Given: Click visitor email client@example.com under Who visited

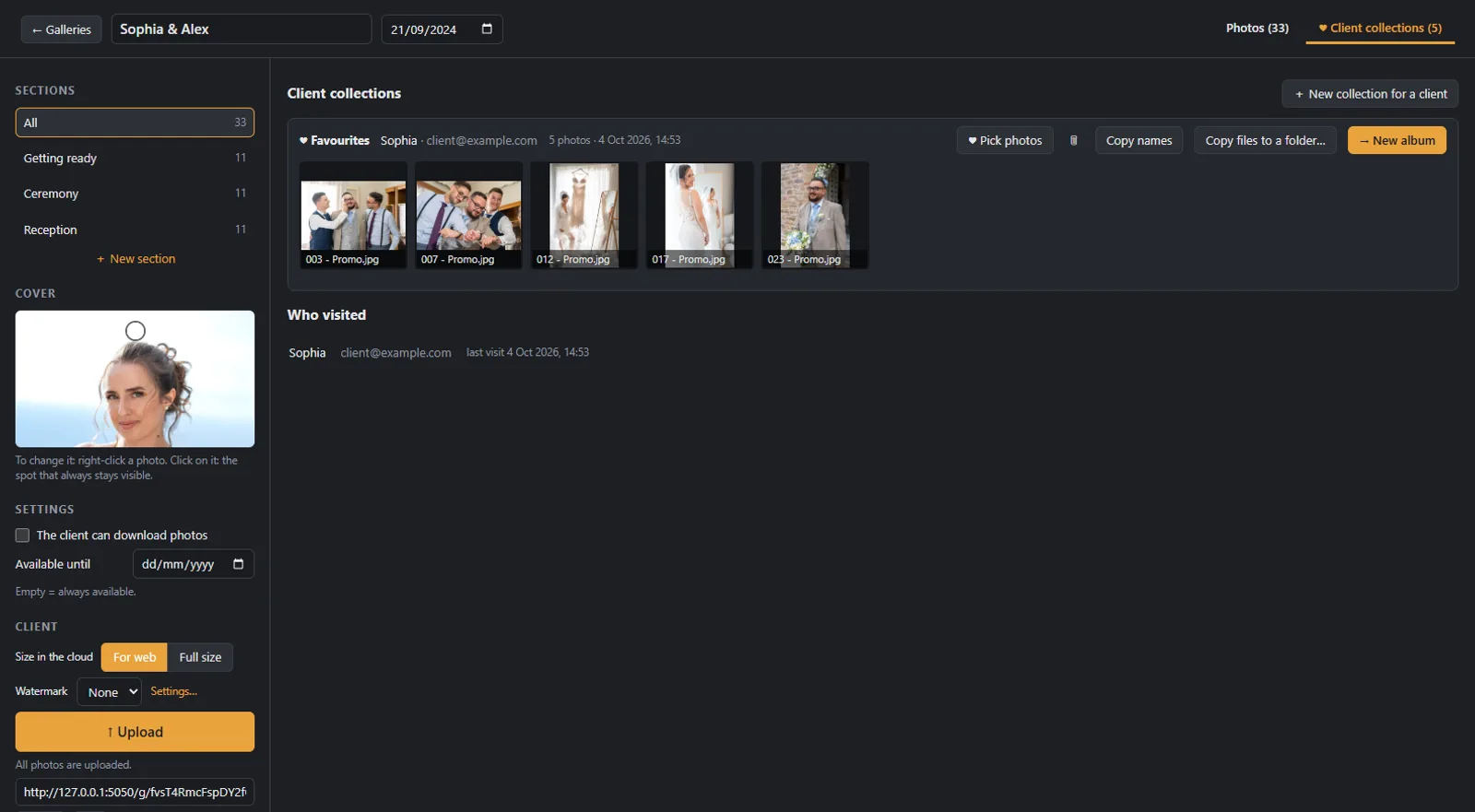Looking at the screenshot, I should 395,353.
